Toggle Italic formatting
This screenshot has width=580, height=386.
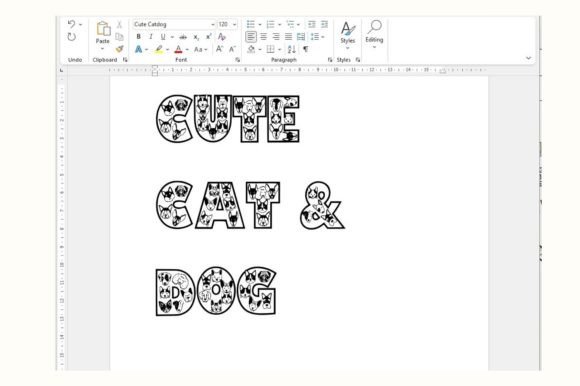[x=151, y=37]
